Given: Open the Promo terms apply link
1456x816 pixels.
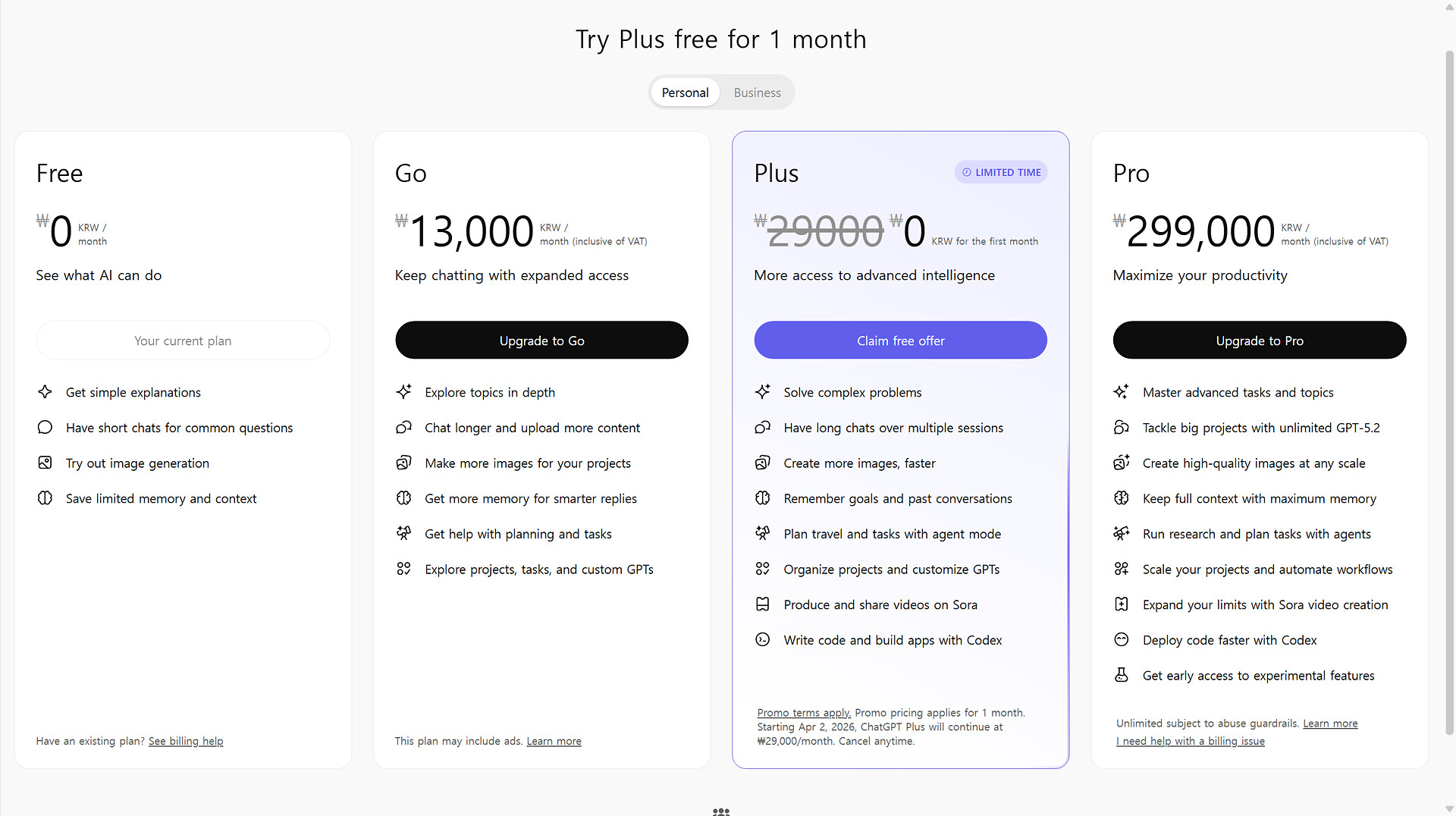Looking at the screenshot, I should pyautogui.click(x=803, y=713).
